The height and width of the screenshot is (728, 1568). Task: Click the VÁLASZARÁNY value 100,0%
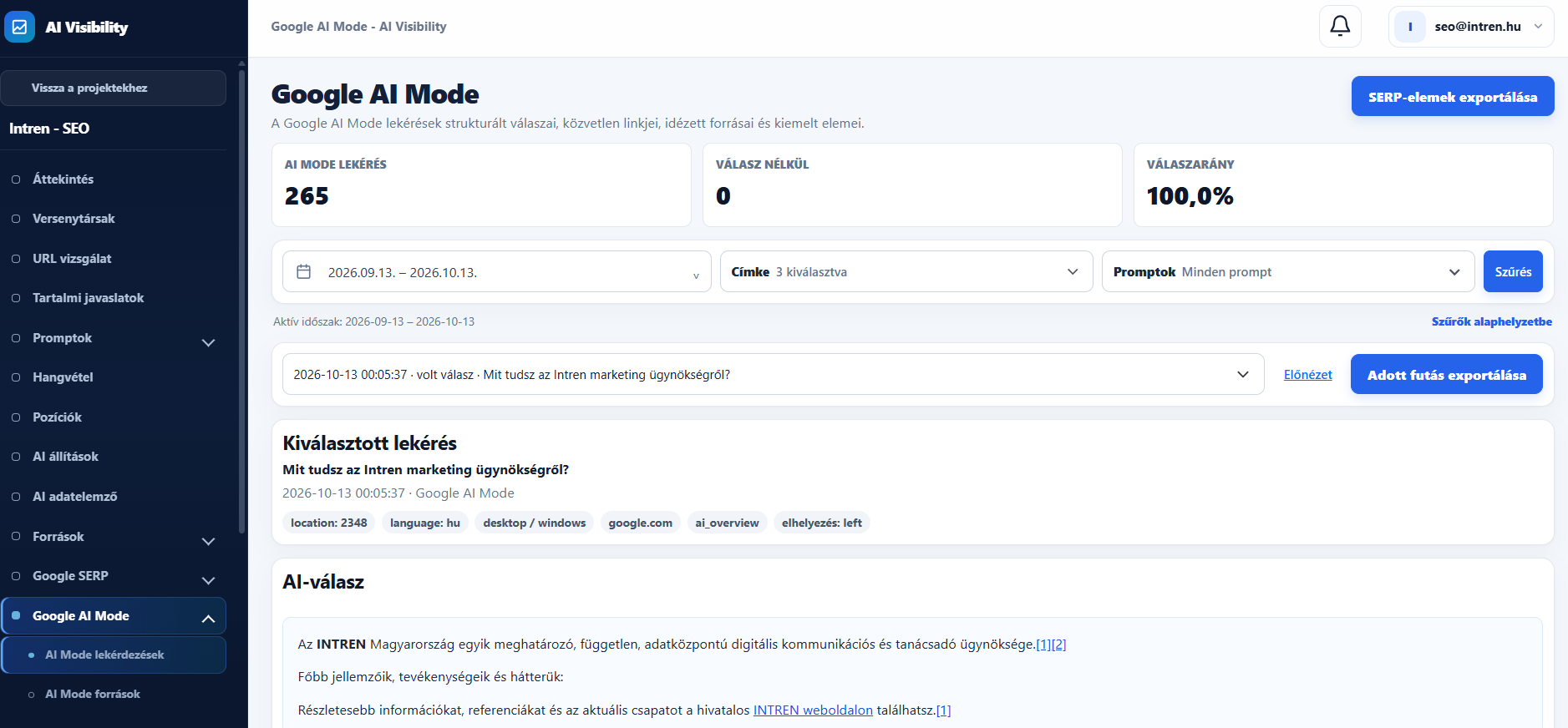(x=1190, y=196)
